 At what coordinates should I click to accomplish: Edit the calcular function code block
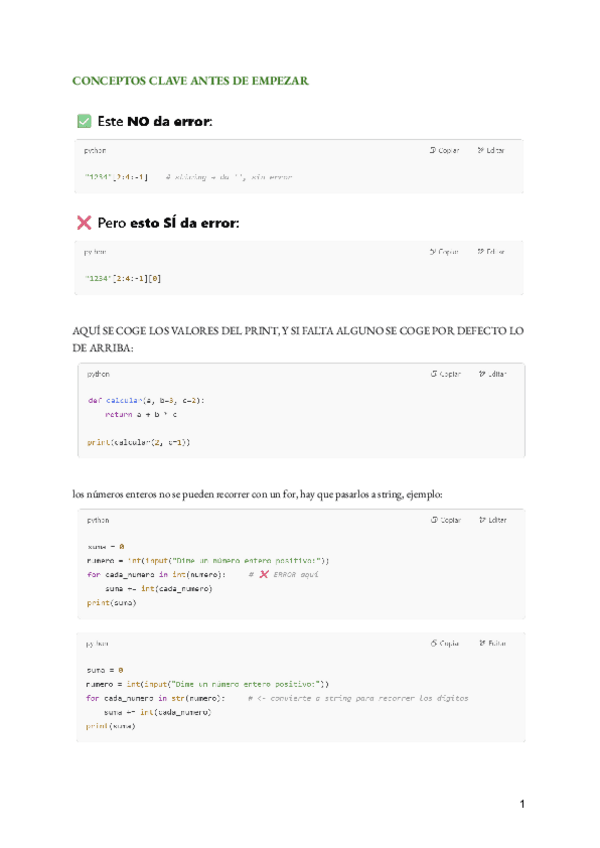[492, 374]
